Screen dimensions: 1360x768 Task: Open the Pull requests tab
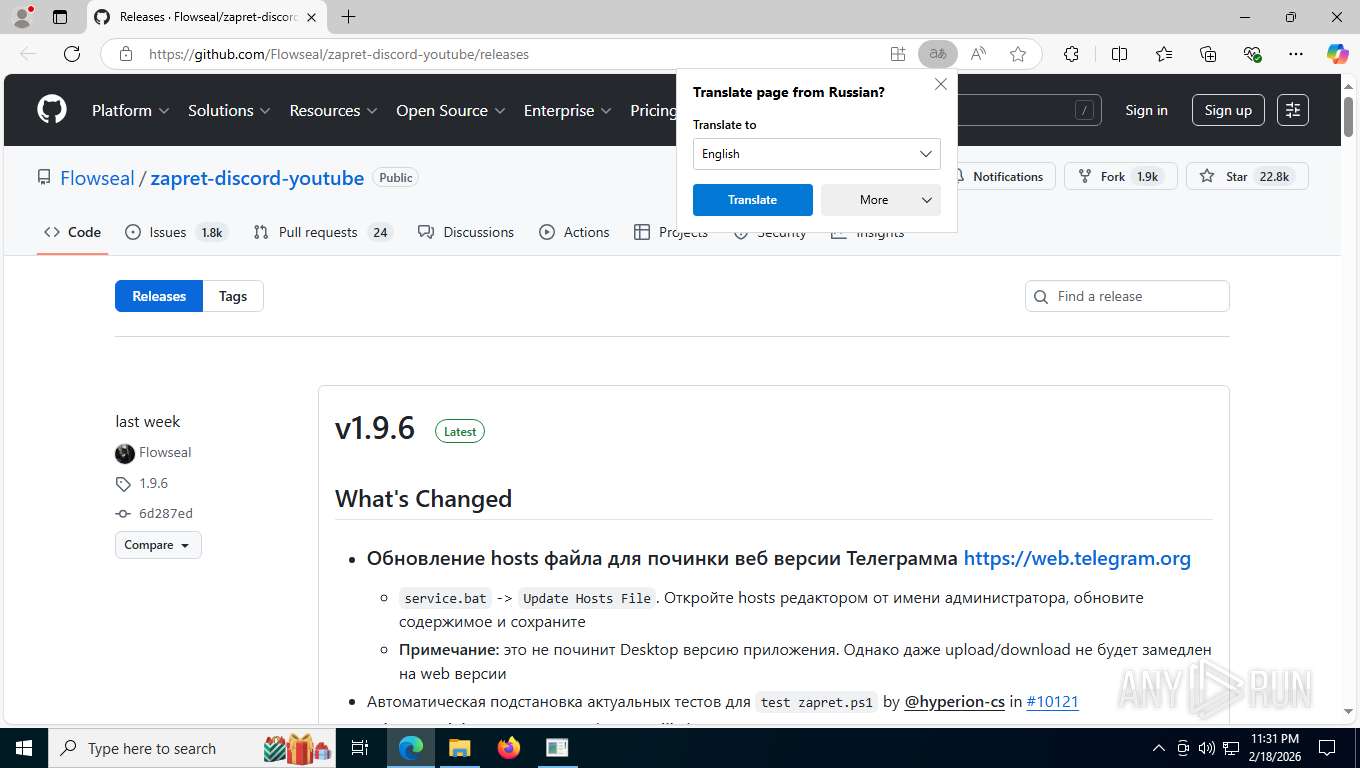coord(321,232)
